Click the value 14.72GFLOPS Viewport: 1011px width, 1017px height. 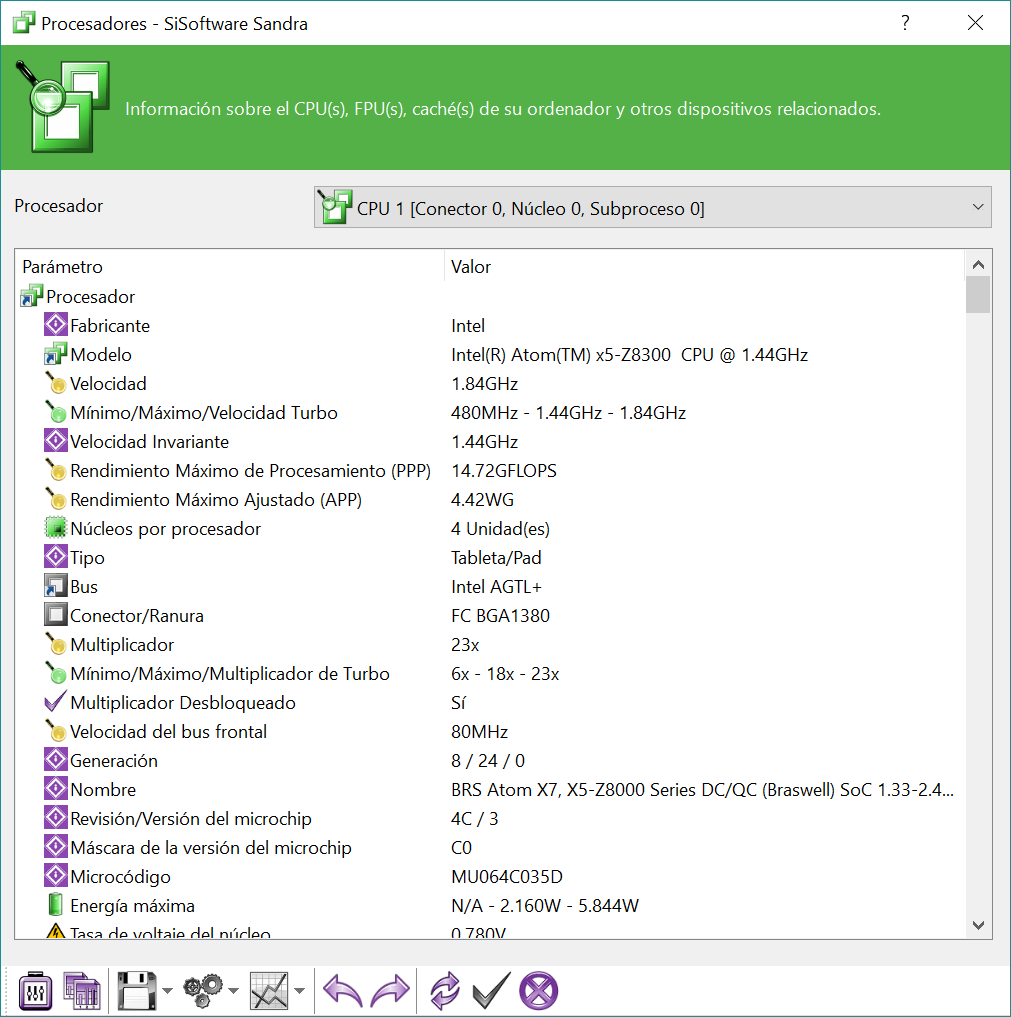(504, 471)
